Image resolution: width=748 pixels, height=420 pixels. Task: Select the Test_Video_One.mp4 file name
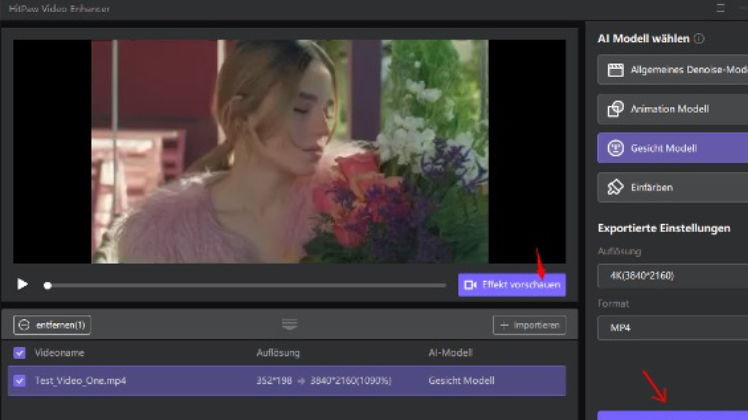tap(80, 381)
